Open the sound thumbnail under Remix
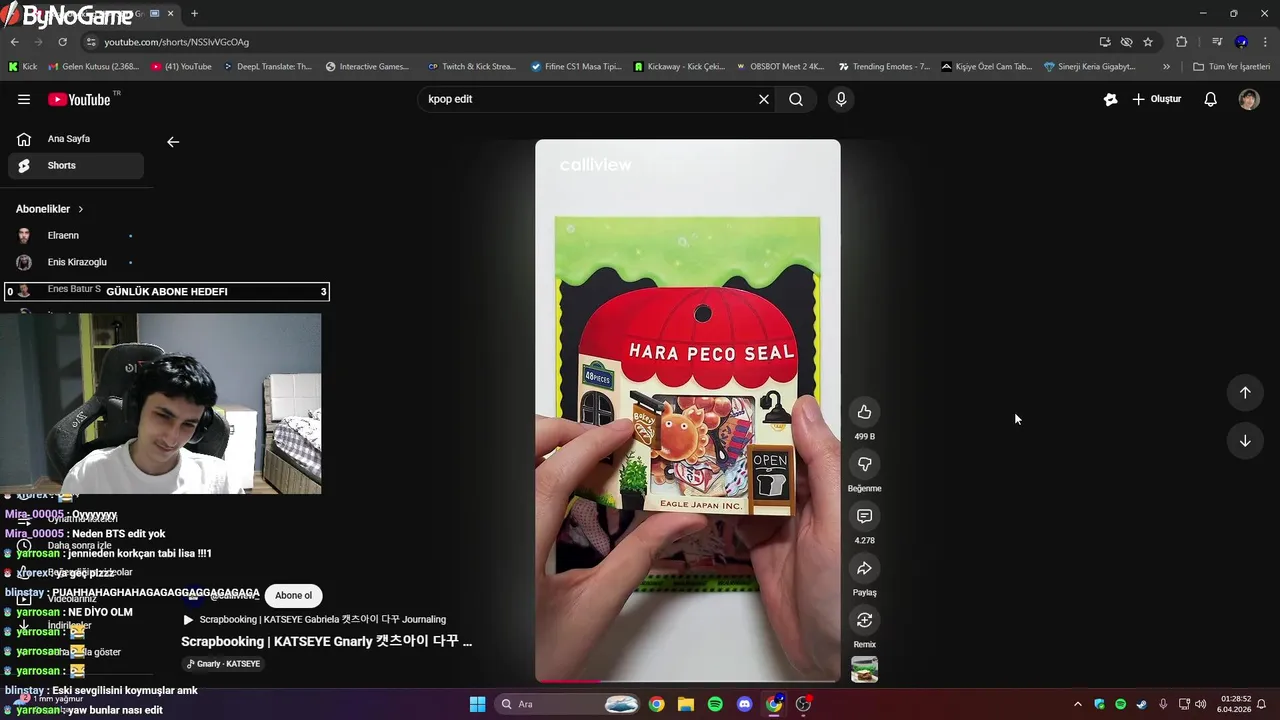 [x=864, y=669]
